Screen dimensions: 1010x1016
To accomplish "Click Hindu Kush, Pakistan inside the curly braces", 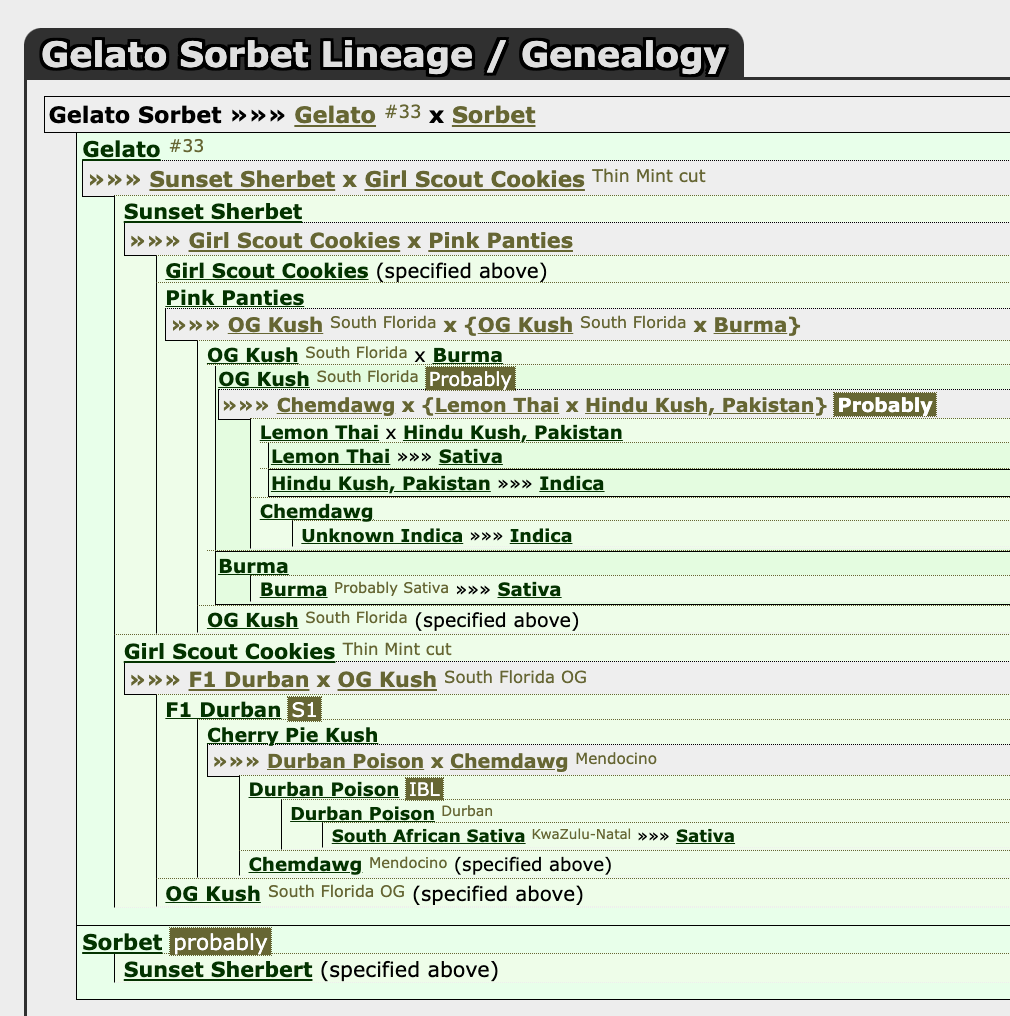I will [700, 405].
